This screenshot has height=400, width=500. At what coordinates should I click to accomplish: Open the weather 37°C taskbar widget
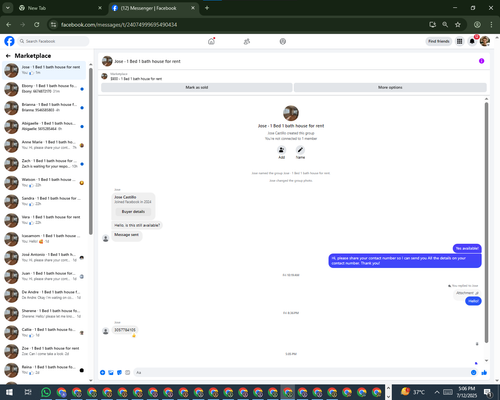click(413, 392)
